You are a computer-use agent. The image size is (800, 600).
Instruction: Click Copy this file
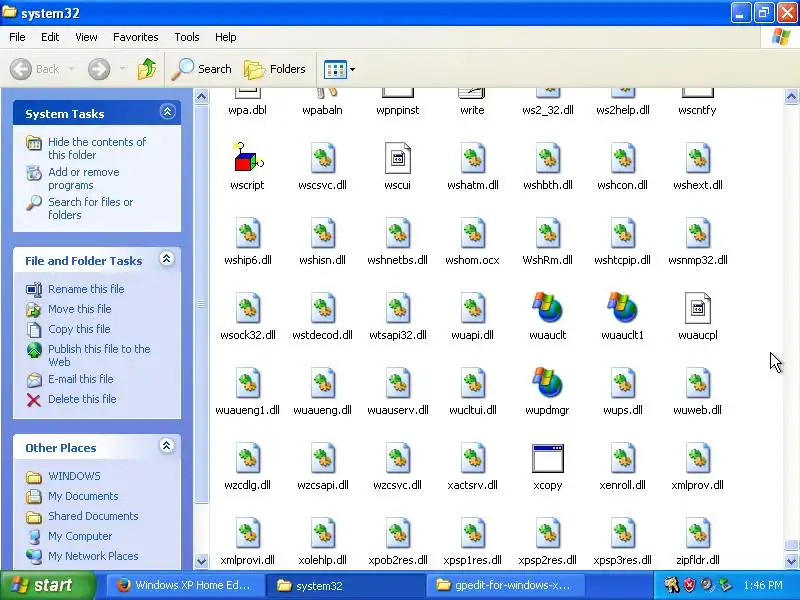click(x=79, y=329)
